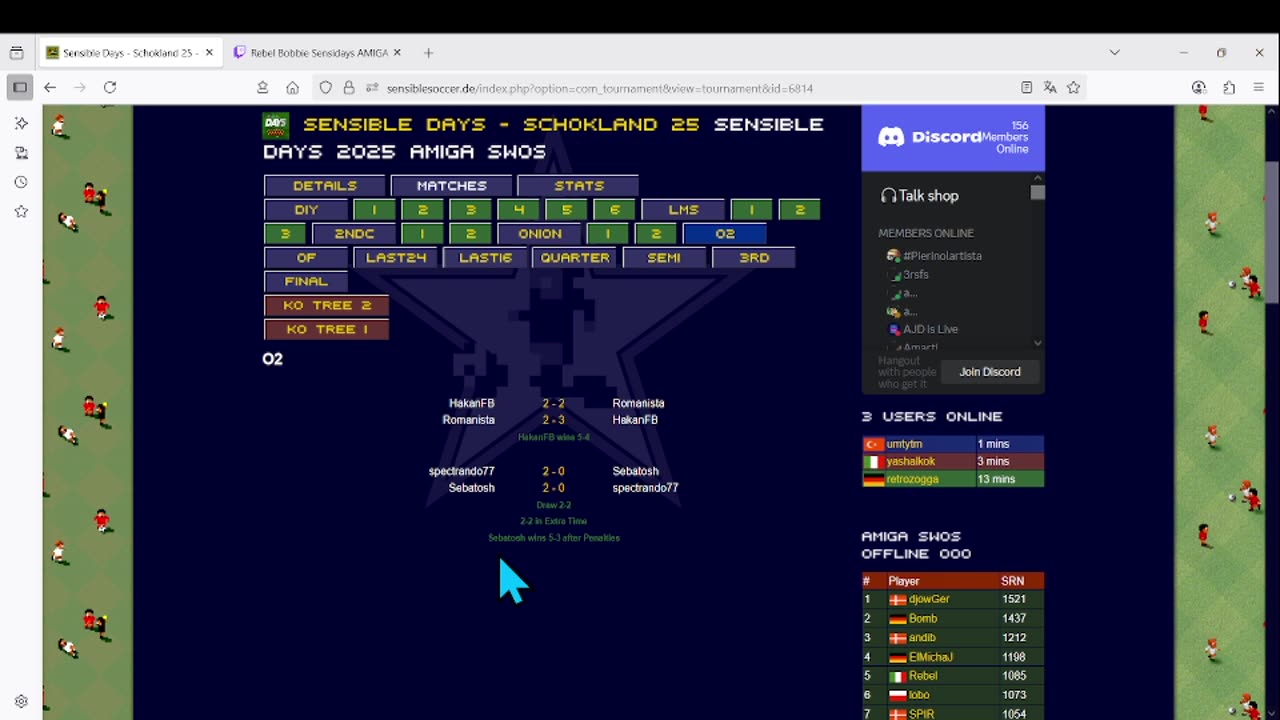
Task: Toggle reader view icon in address bar
Action: [1026, 88]
